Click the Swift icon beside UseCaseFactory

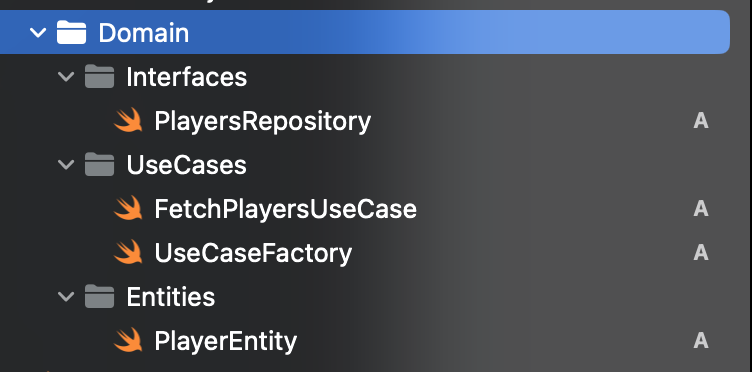[x=128, y=252]
